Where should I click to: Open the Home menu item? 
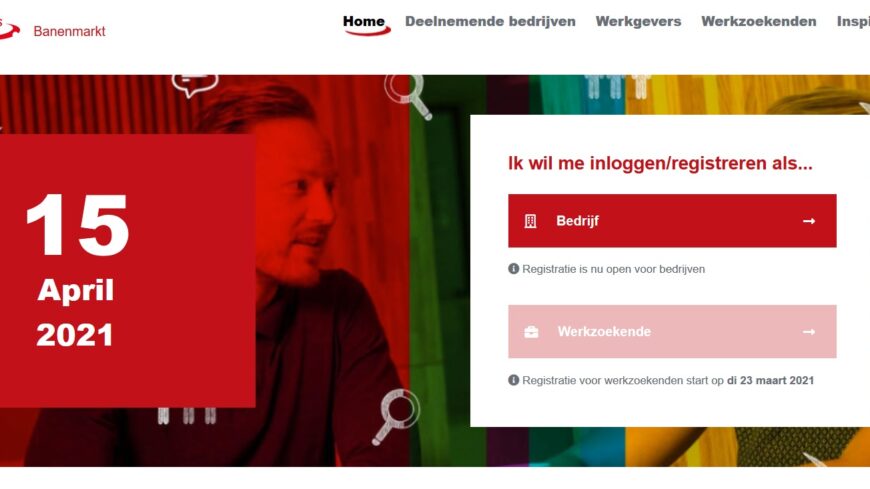coord(364,22)
